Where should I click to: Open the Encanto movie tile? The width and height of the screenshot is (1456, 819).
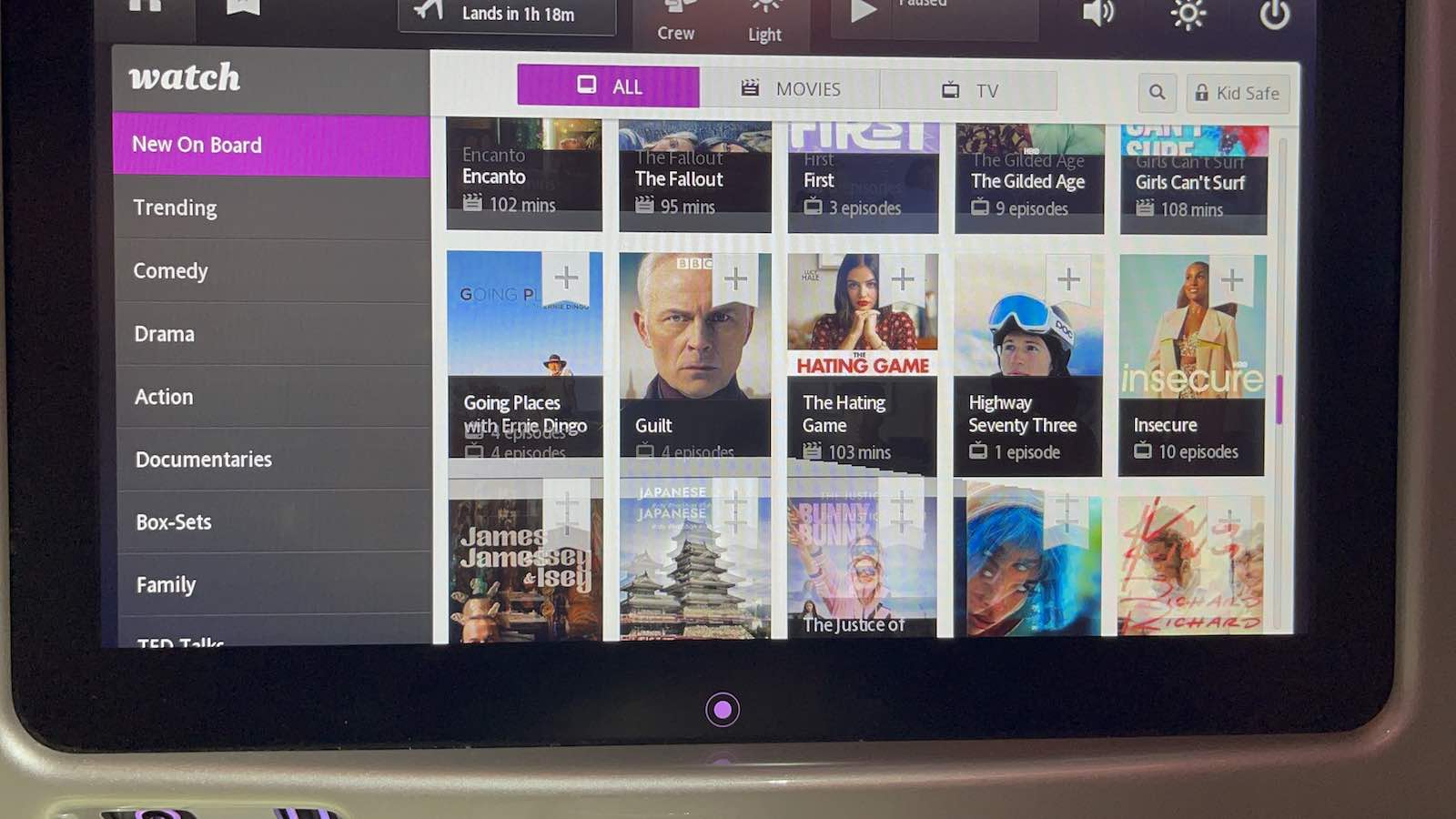click(x=524, y=174)
